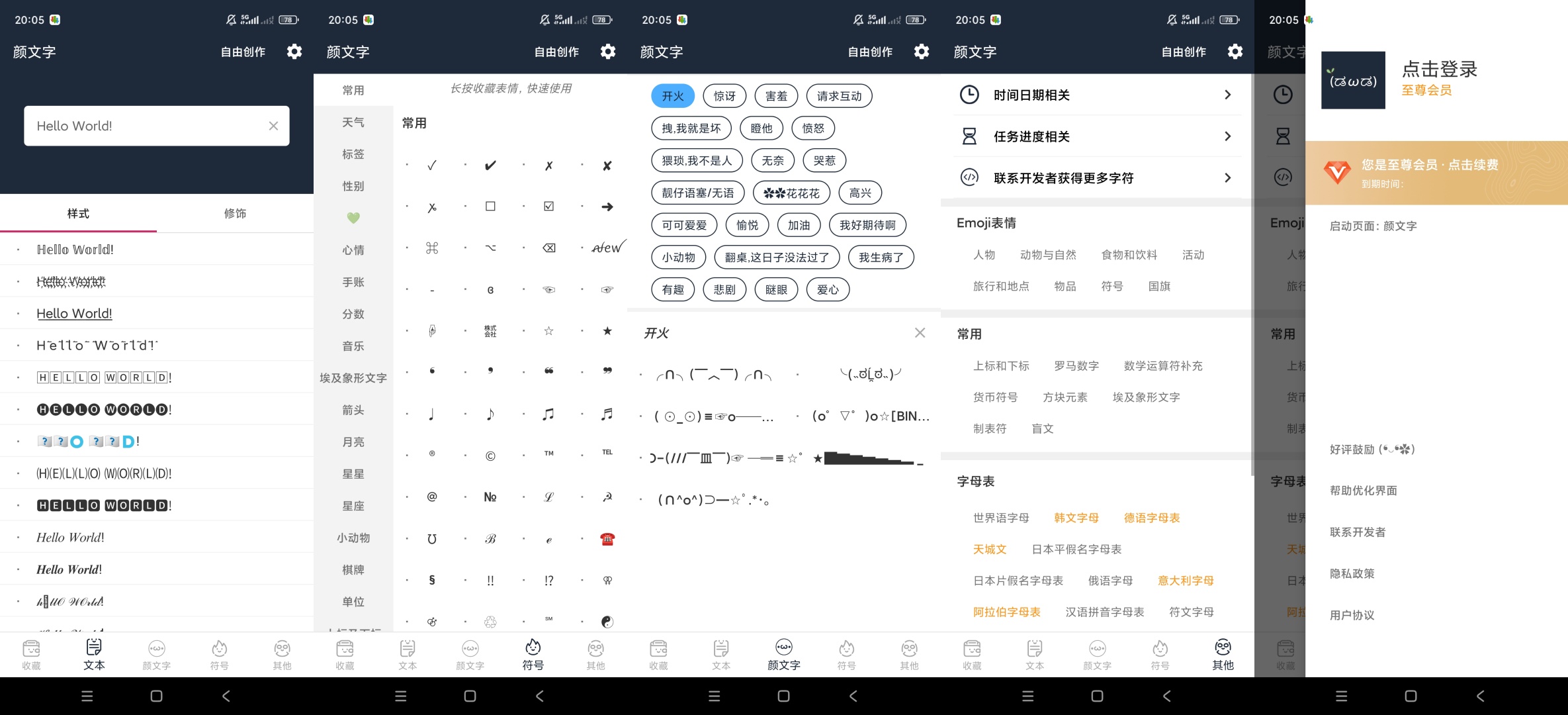Open settings gear in first screen header
The height and width of the screenshot is (715, 1568).
294,52
